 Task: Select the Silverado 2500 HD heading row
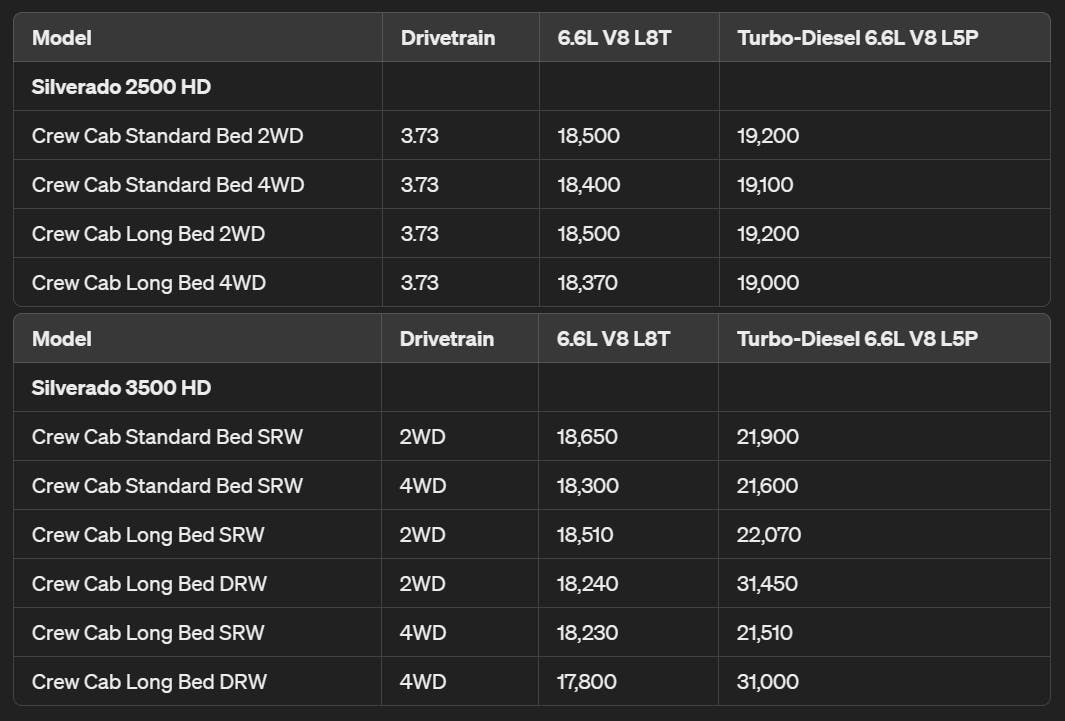point(532,87)
